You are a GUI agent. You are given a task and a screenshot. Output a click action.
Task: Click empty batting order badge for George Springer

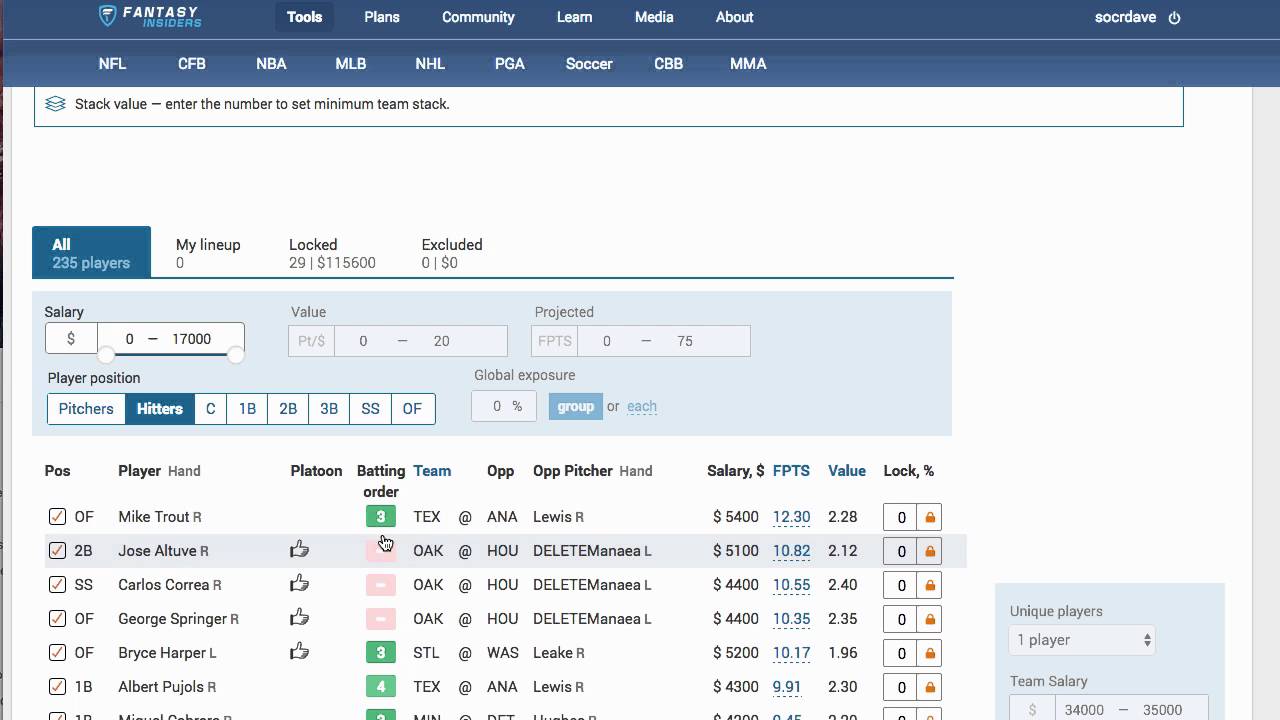pyautogui.click(x=381, y=619)
